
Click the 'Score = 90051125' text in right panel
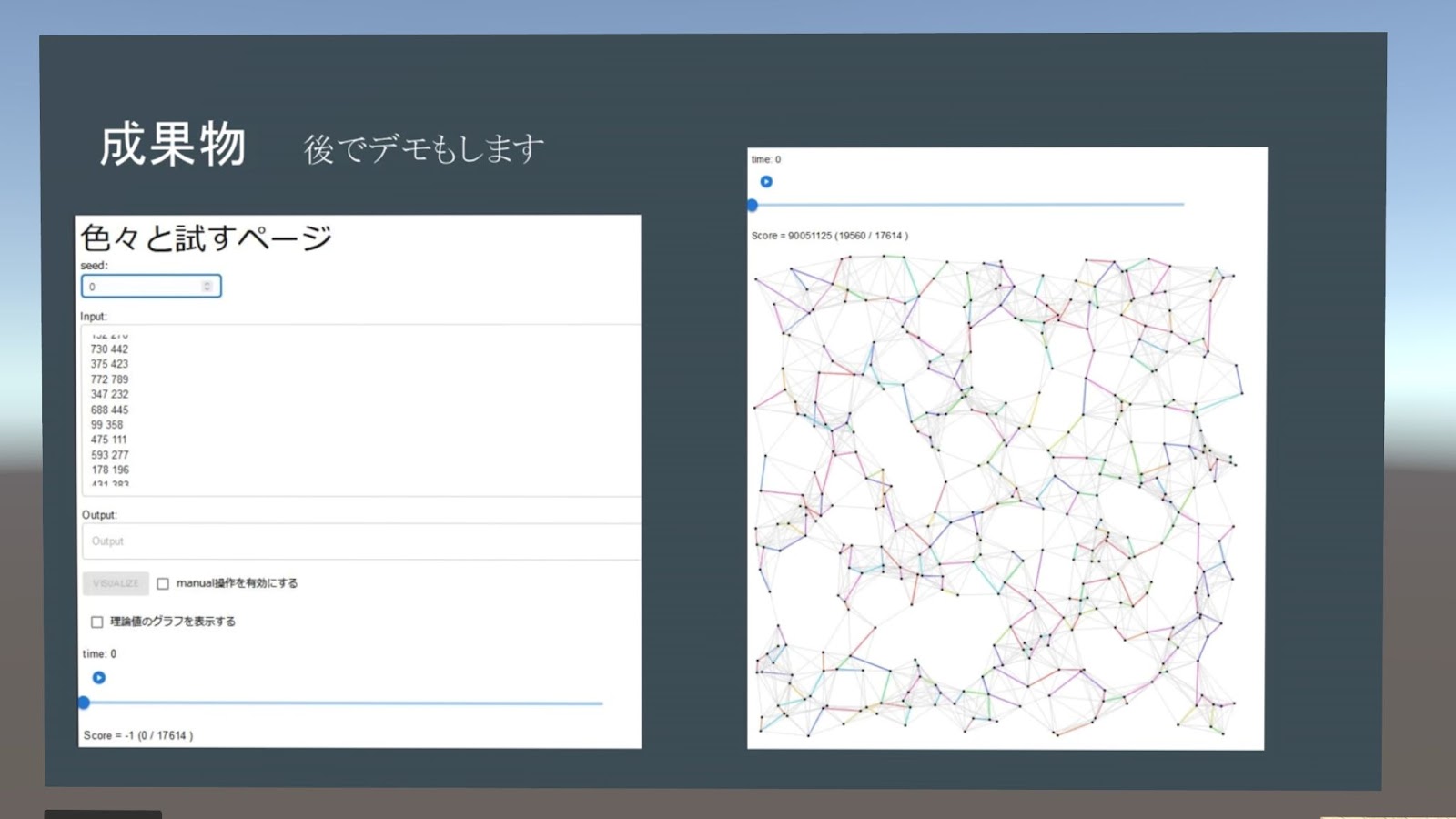(792, 236)
